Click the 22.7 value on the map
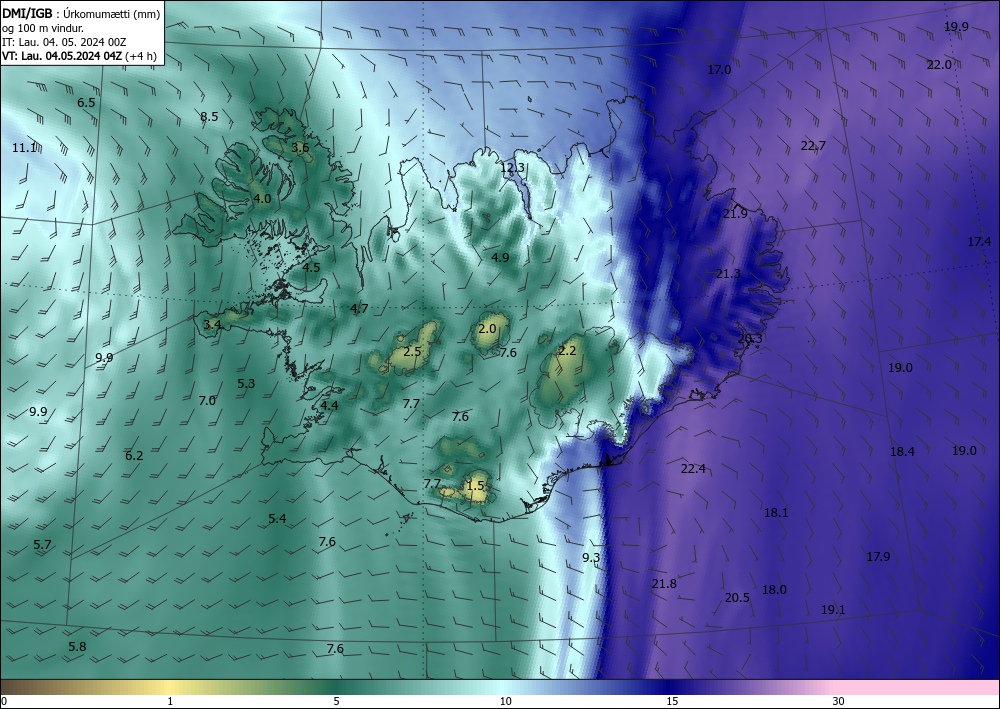 point(813,146)
